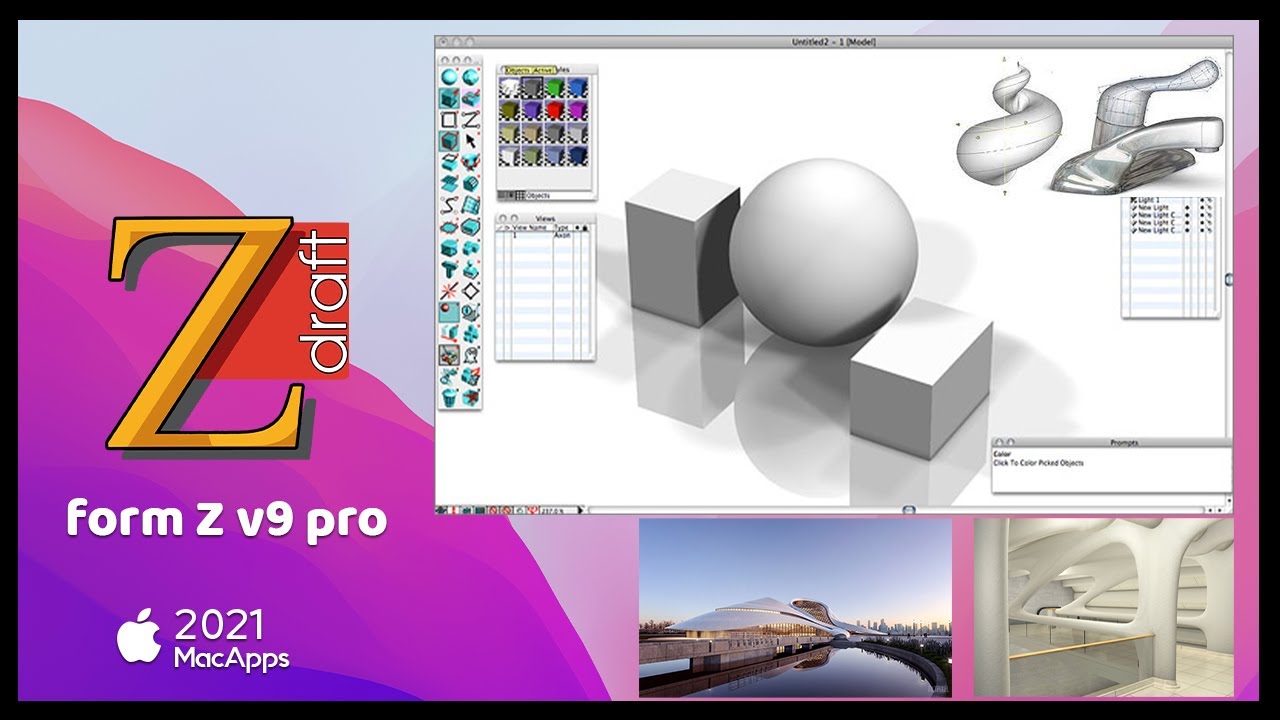Select the Axon view row
Viewport: 1280px width, 720px height.
point(545,234)
